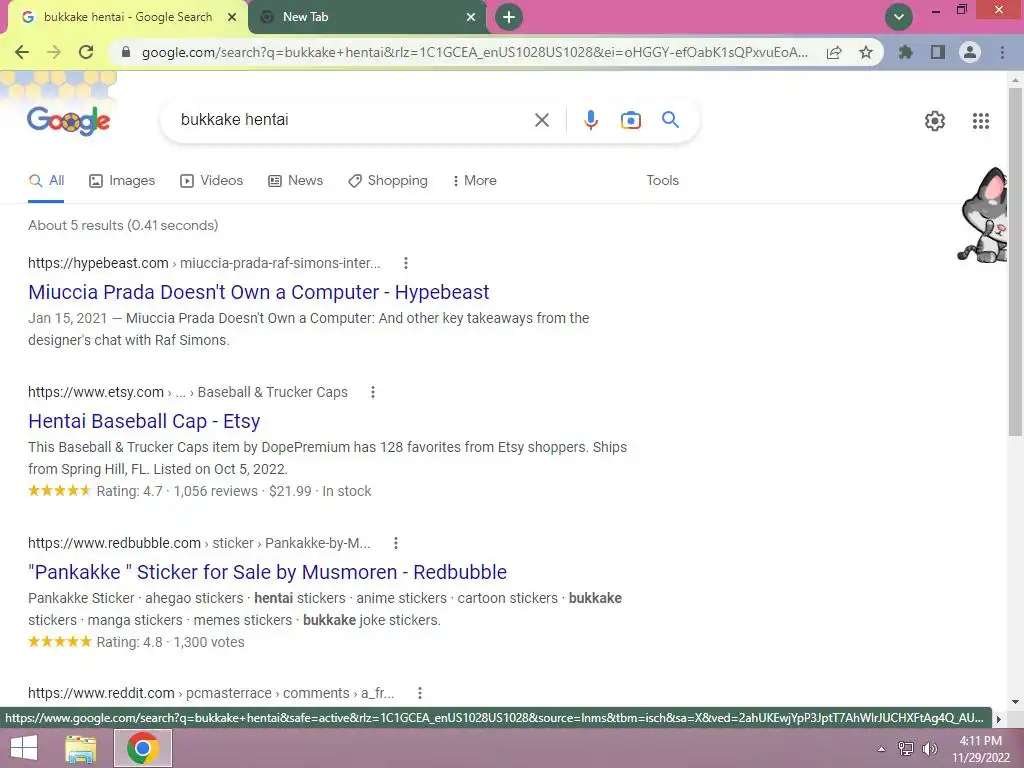
Task: Open volume control tray icon
Action: pyautogui.click(x=929, y=749)
